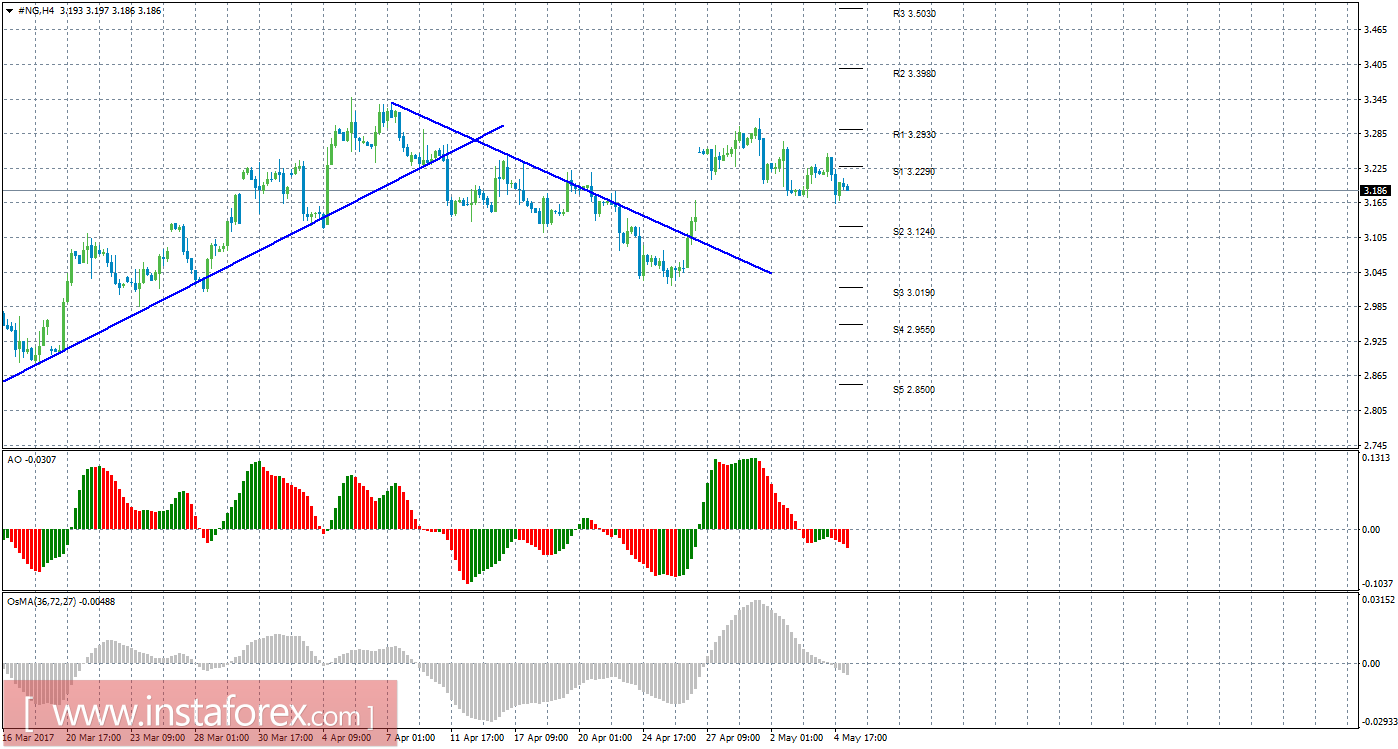Click the 23 Mar 09:00 time label
This screenshot has width=1398, height=749.
coord(160,738)
